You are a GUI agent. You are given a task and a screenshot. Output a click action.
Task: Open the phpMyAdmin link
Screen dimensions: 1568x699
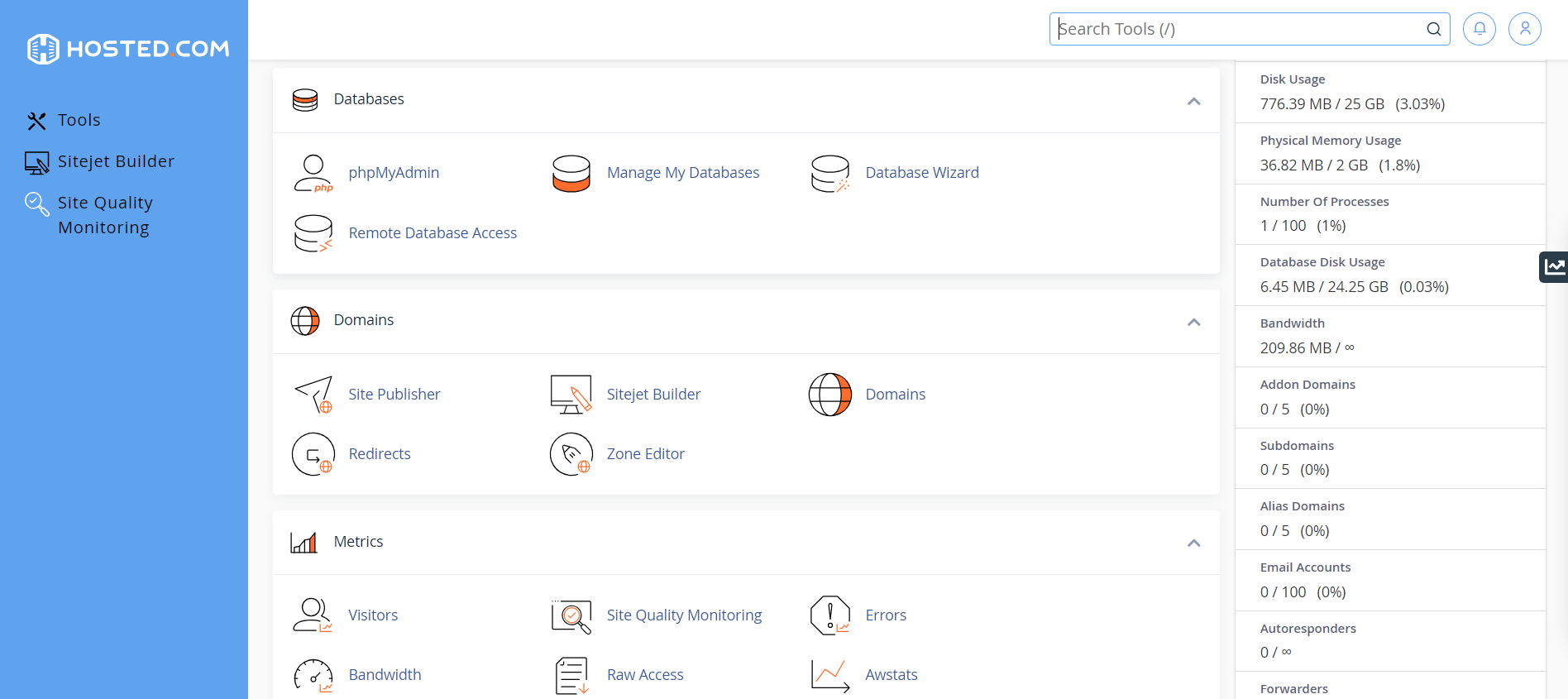pyautogui.click(x=394, y=173)
